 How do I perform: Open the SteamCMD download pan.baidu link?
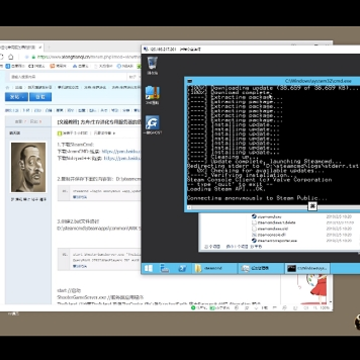[121, 152]
